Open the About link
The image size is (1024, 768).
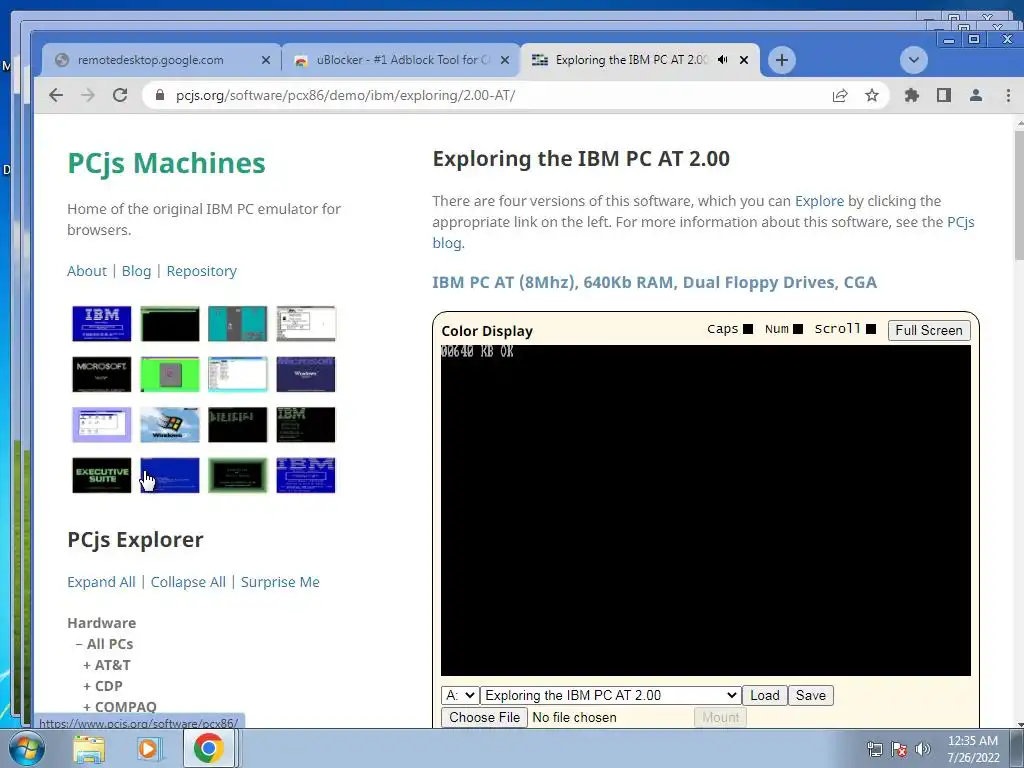coord(87,271)
